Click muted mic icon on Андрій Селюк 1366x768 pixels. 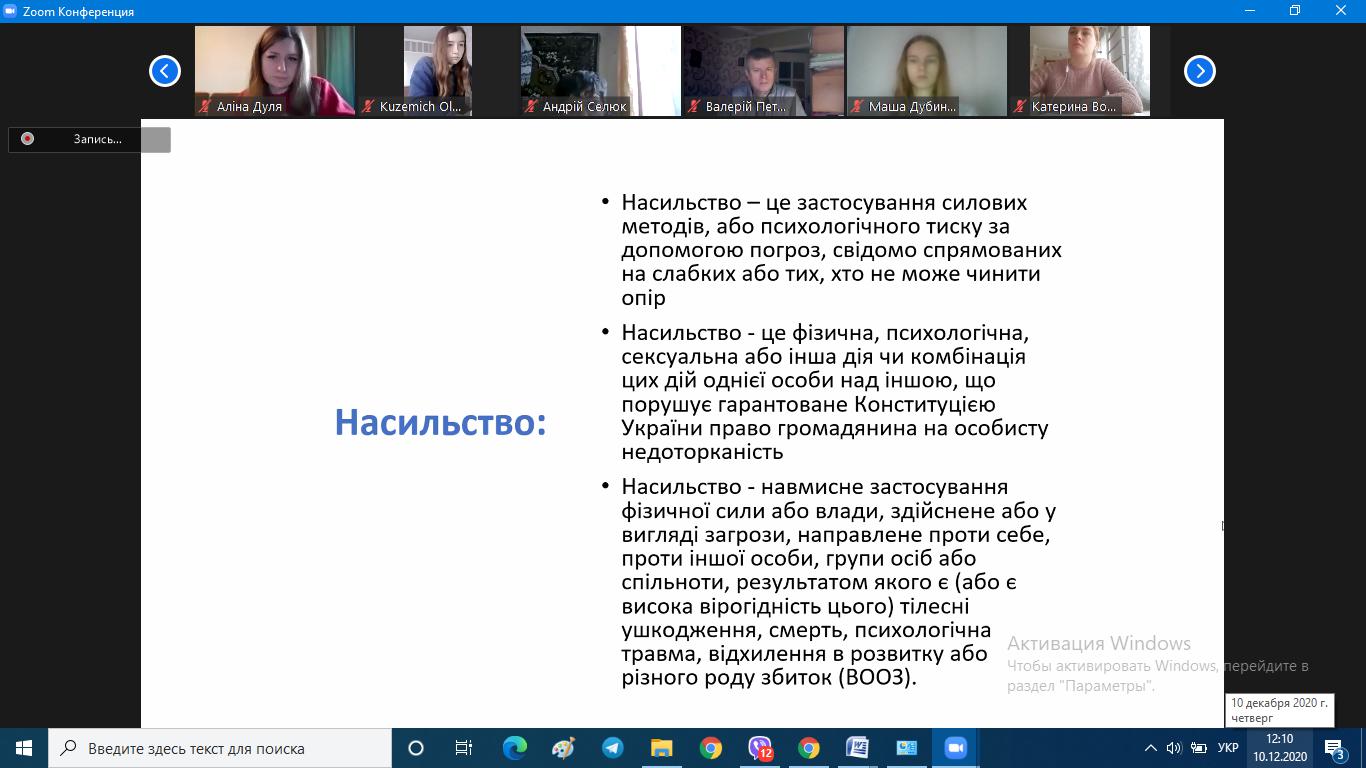(531, 107)
